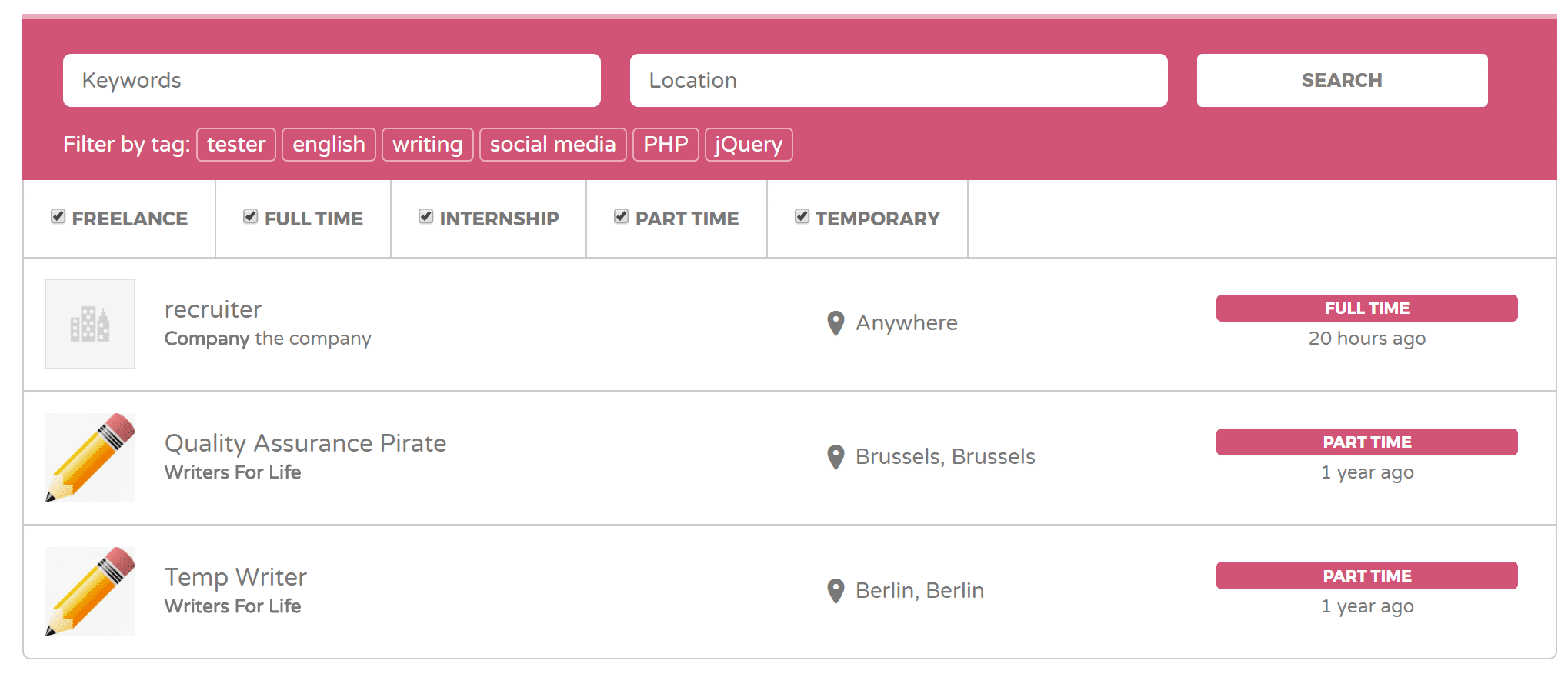
Task: Click pencil logo beside Quality Assurance Pirate
Action: point(90,458)
